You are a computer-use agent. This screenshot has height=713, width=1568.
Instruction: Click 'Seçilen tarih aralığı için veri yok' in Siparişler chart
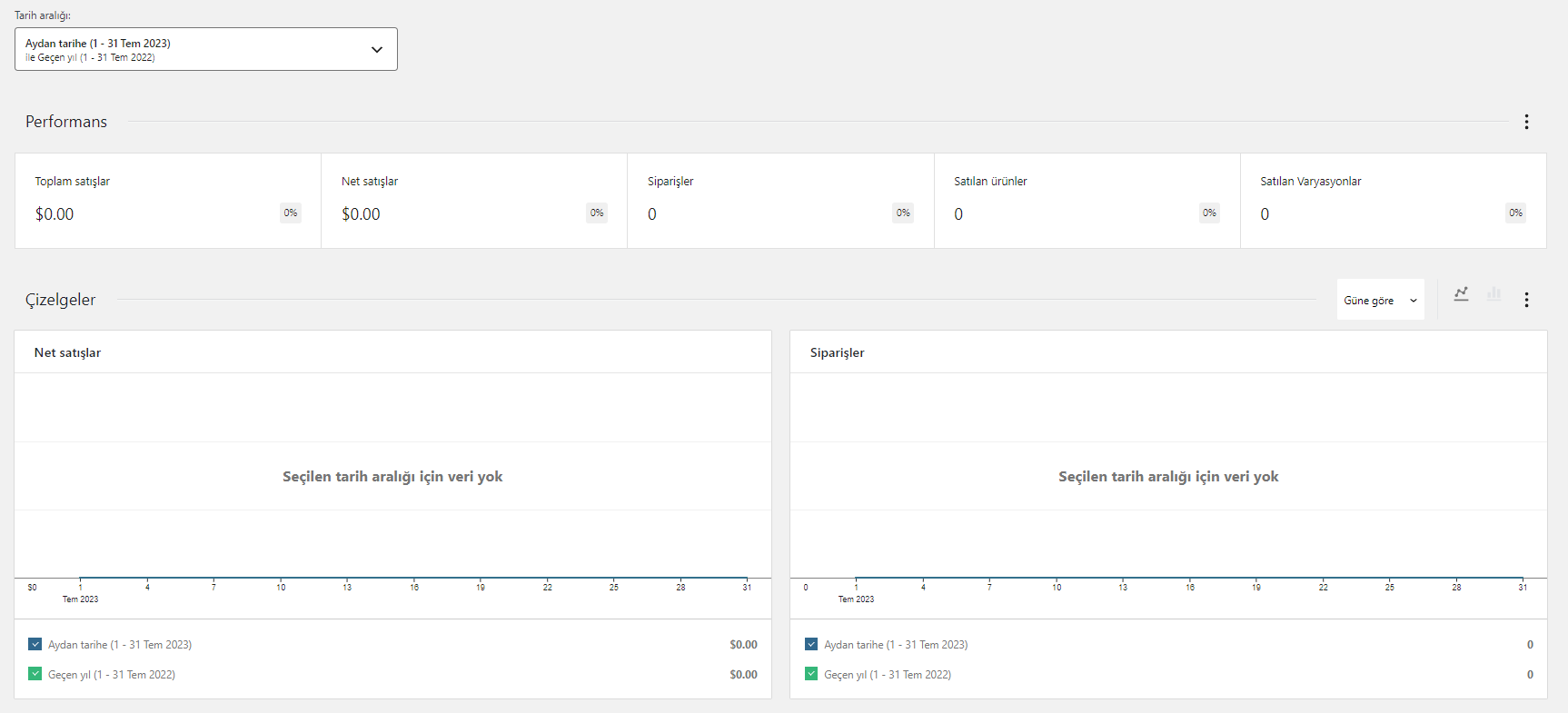[1168, 477]
